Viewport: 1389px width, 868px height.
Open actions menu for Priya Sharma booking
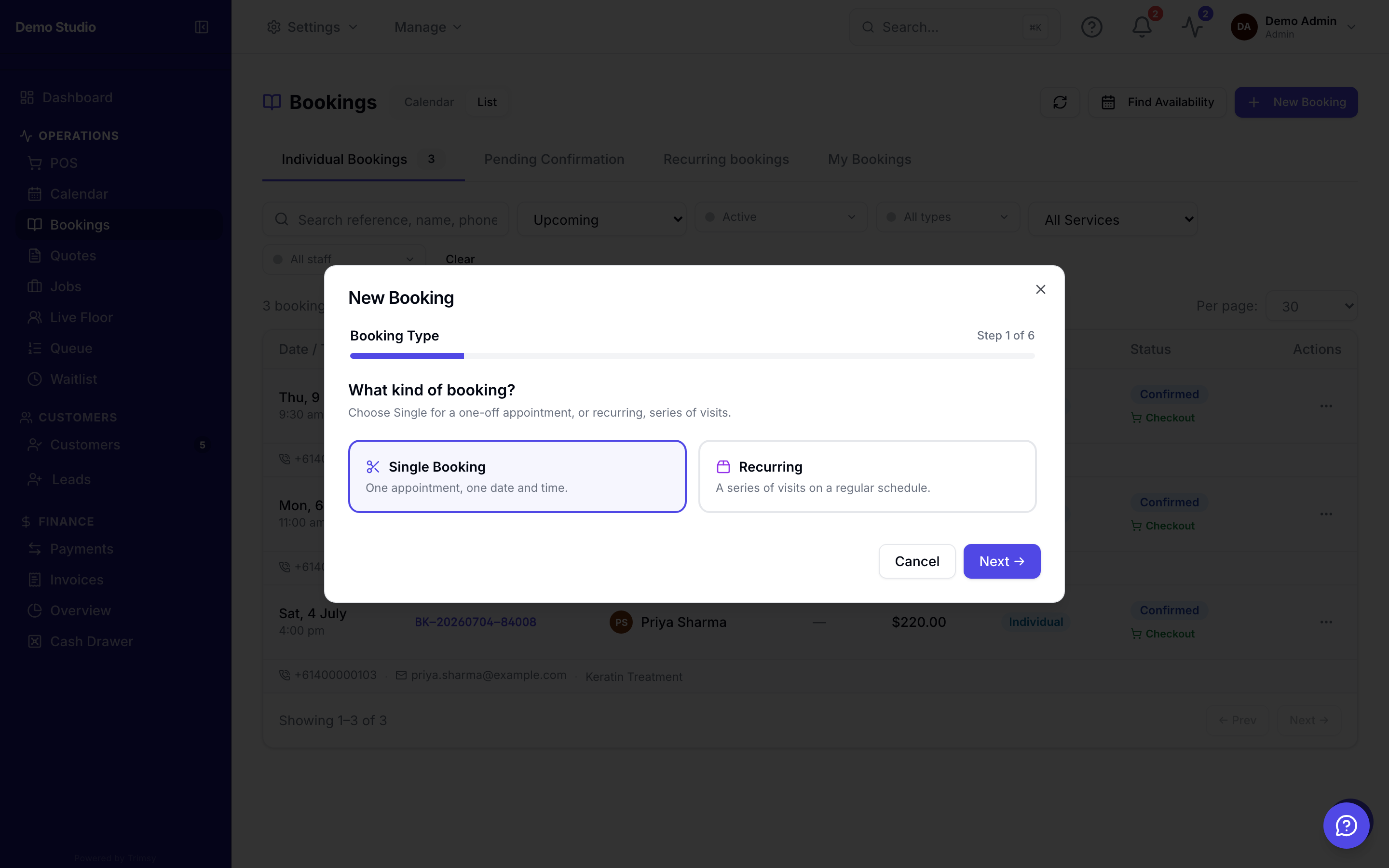1326,622
